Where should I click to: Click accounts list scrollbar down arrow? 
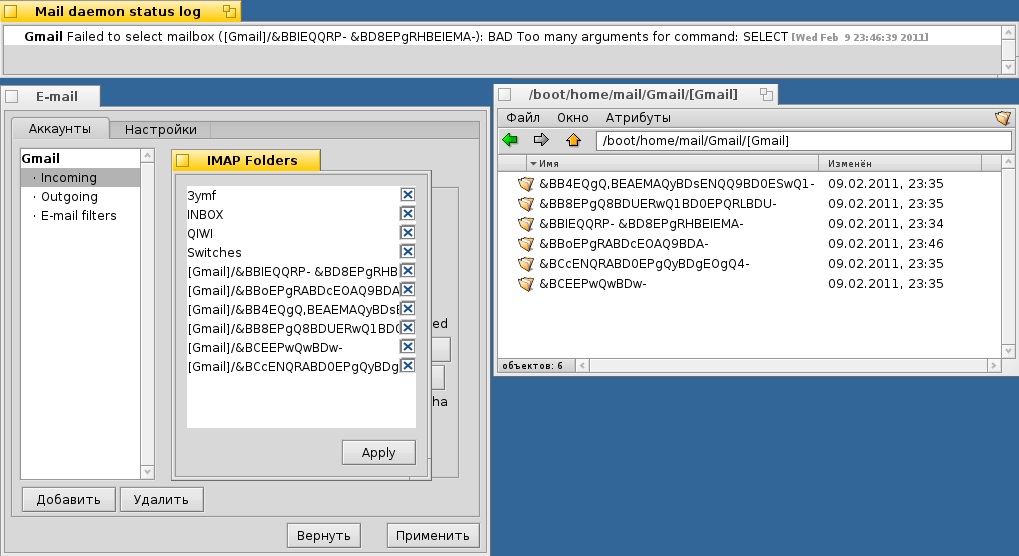148,472
